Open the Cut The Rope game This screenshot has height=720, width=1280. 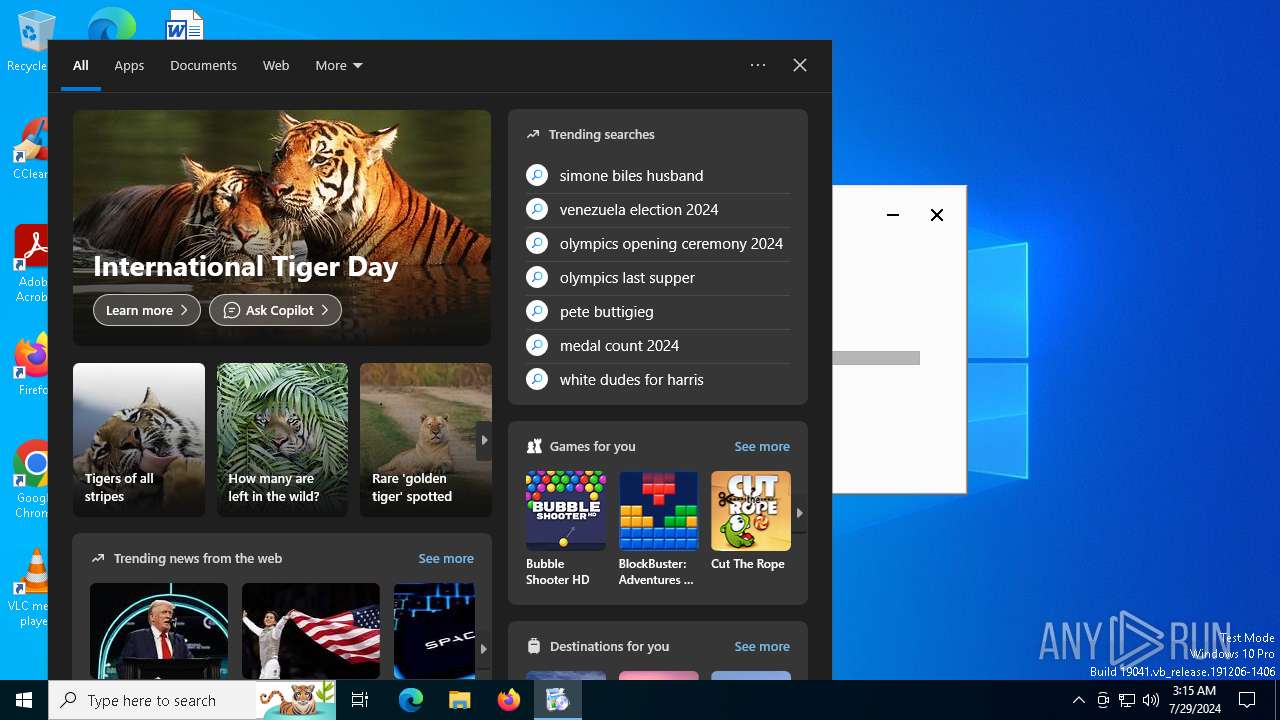pyautogui.click(x=751, y=521)
